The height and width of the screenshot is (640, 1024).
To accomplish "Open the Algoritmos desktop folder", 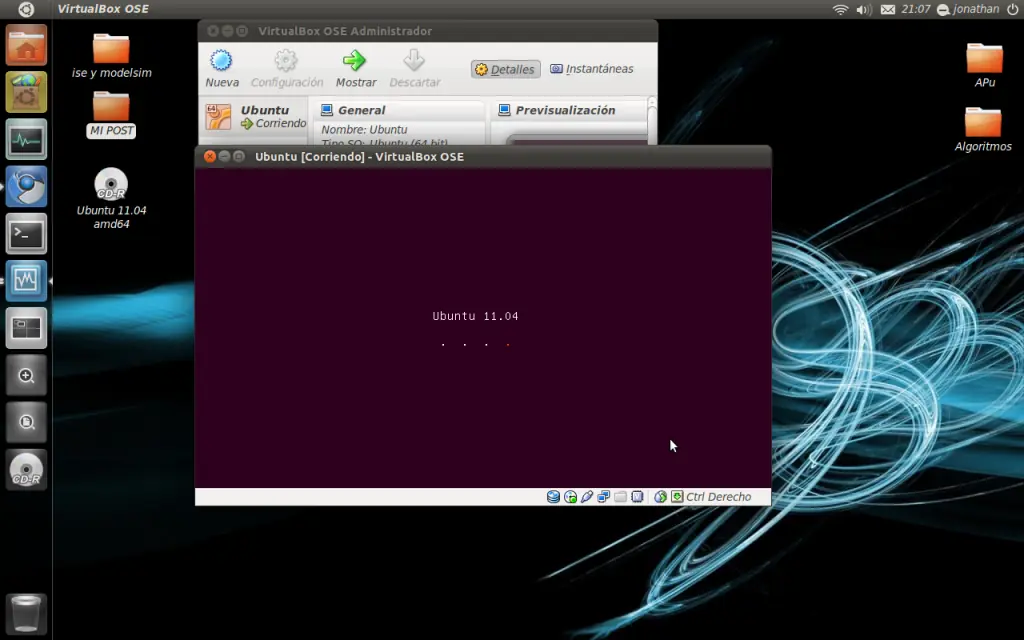I will tap(983, 129).
